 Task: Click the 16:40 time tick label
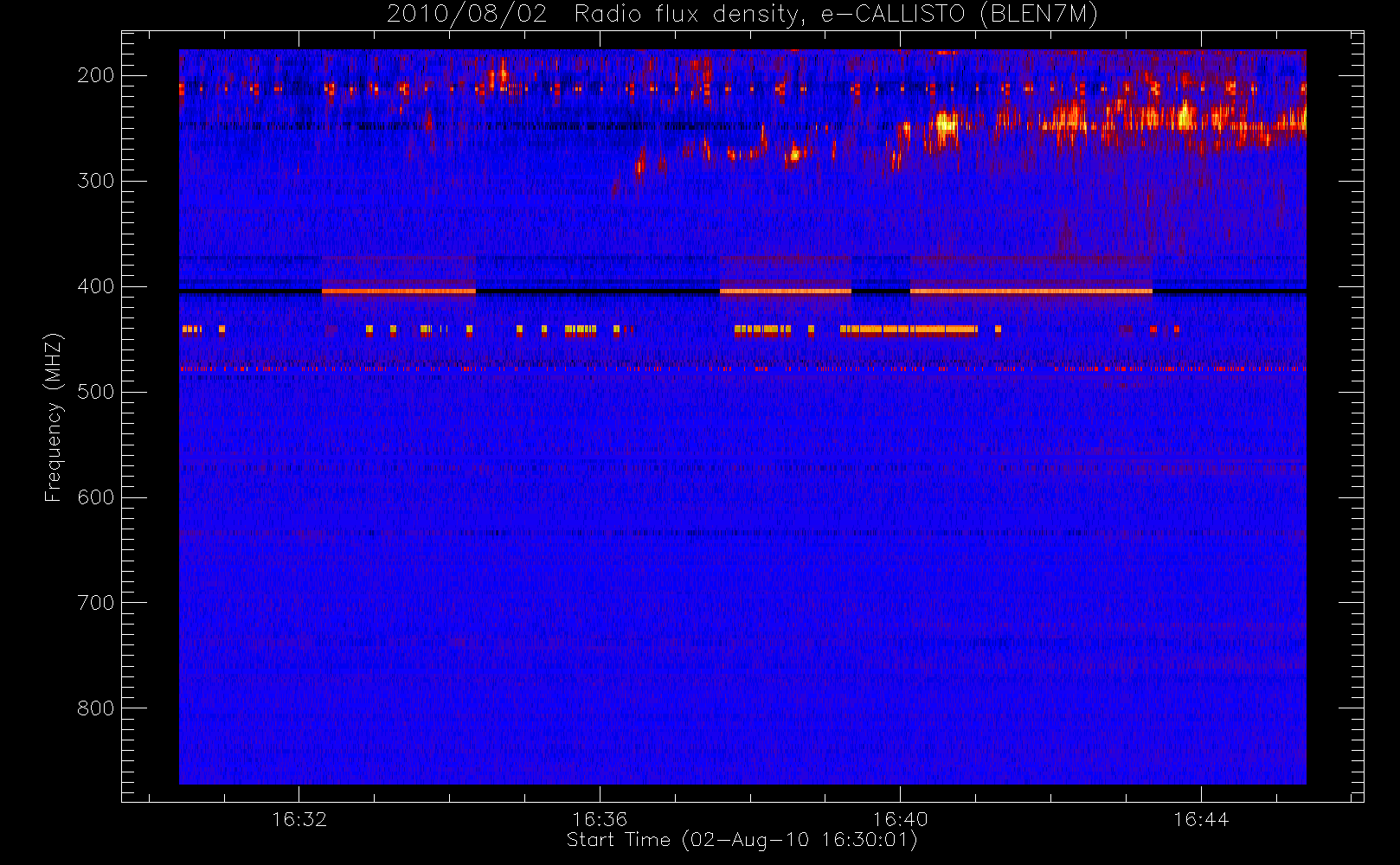900,819
